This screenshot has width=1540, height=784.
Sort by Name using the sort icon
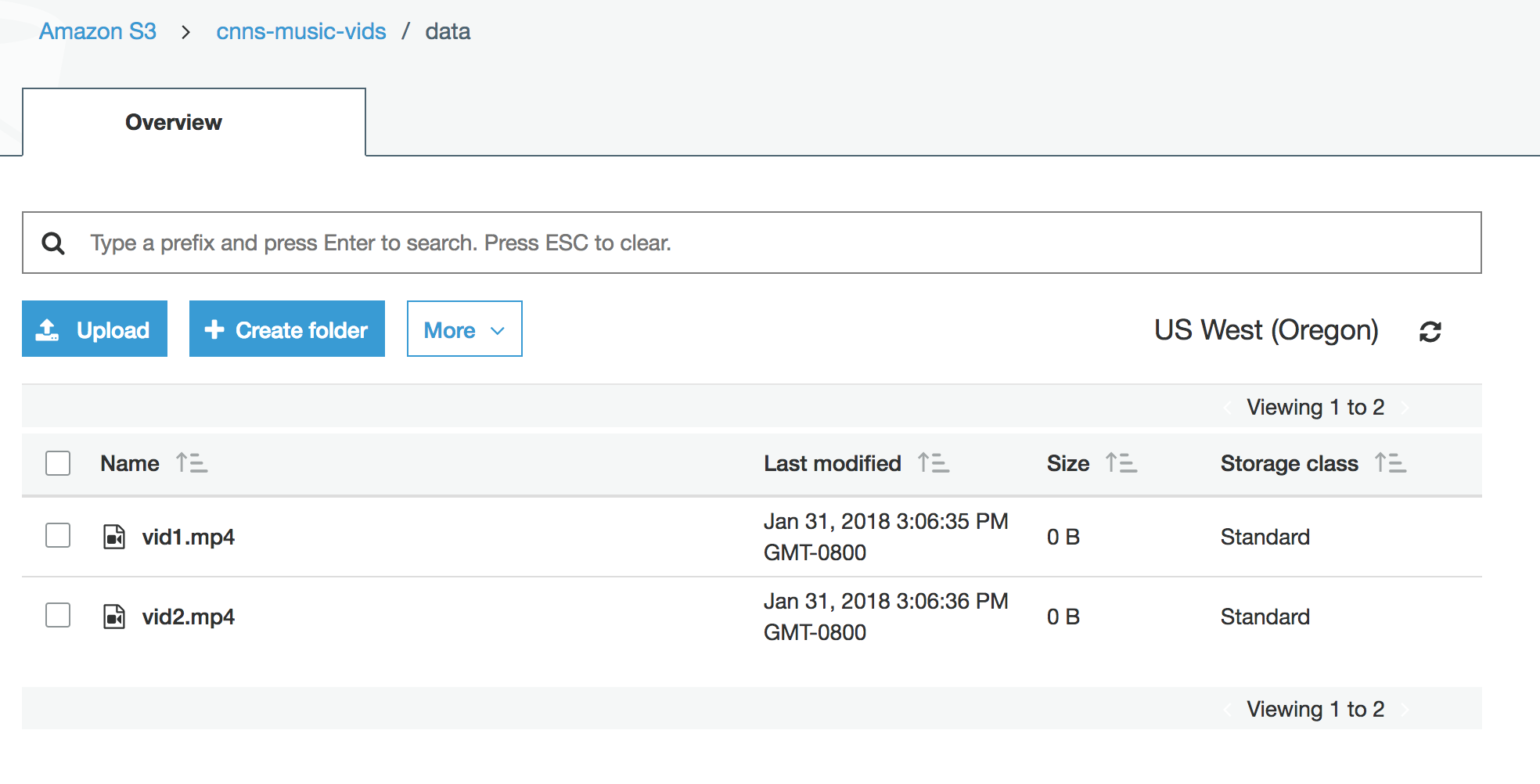click(192, 463)
